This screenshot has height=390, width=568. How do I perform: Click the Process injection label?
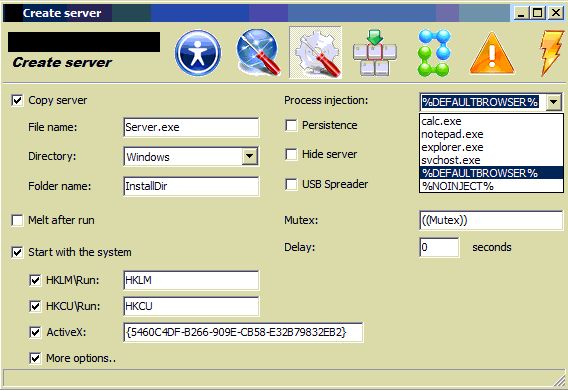pos(326,100)
